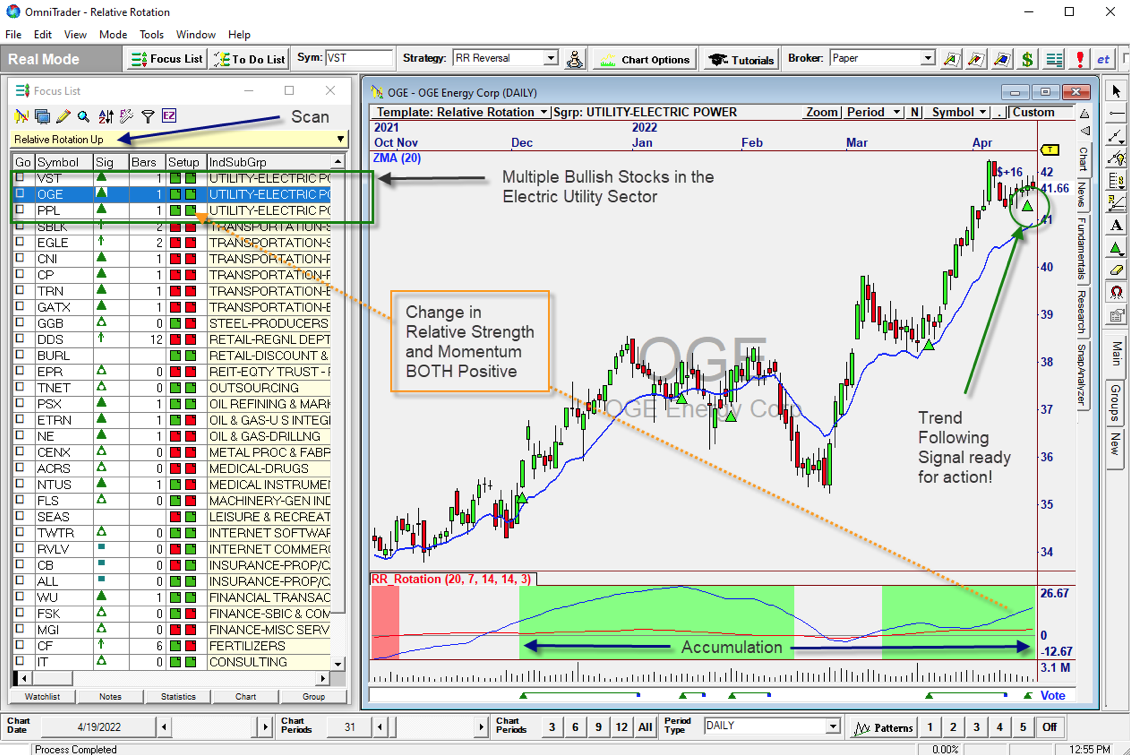Image resolution: width=1130 pixels, height=755 pixels.
Task: Check the Go box for SEAS
Action: (20, 516)
